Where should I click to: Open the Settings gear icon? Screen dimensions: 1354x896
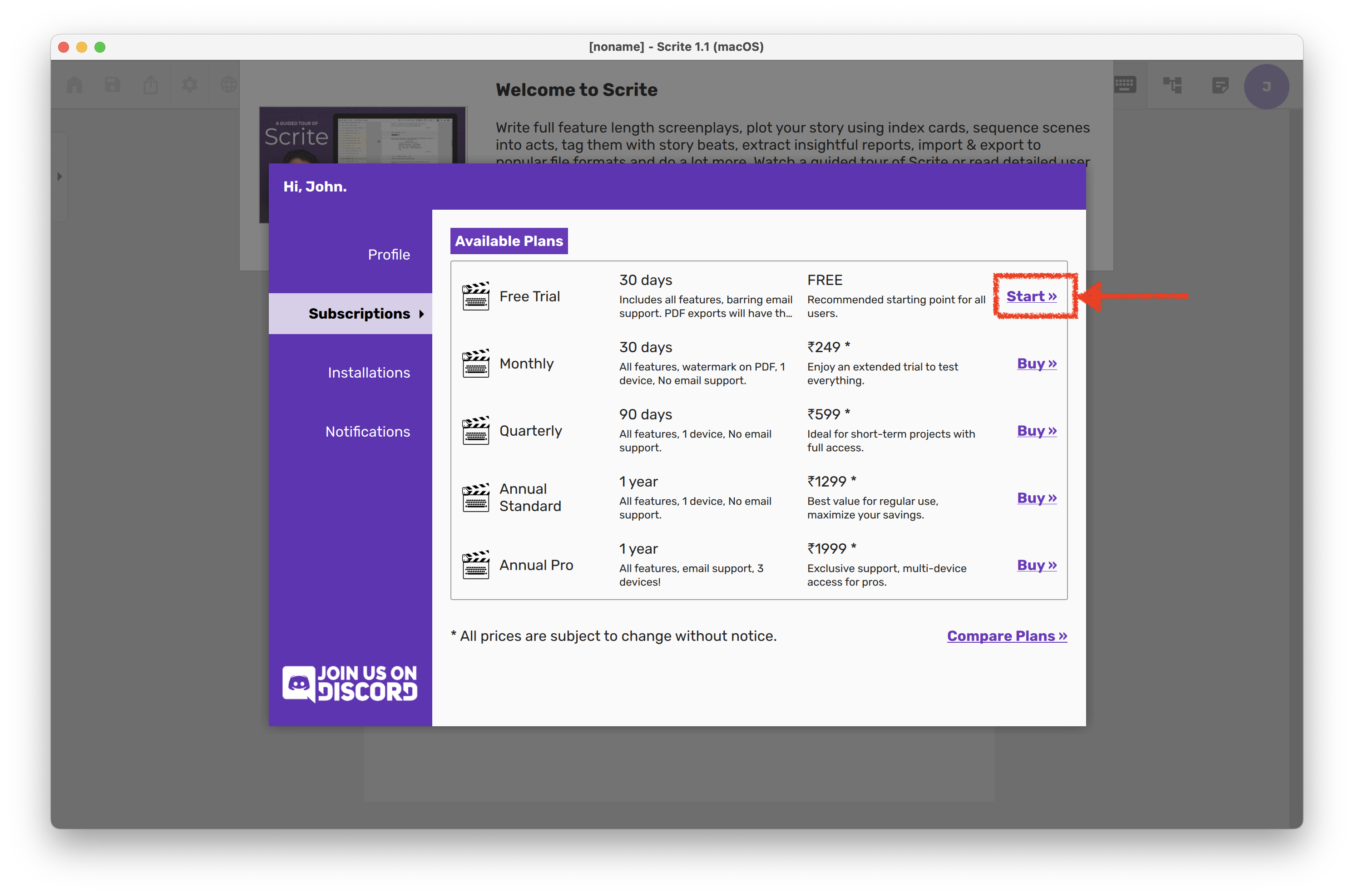pos(189,85)
